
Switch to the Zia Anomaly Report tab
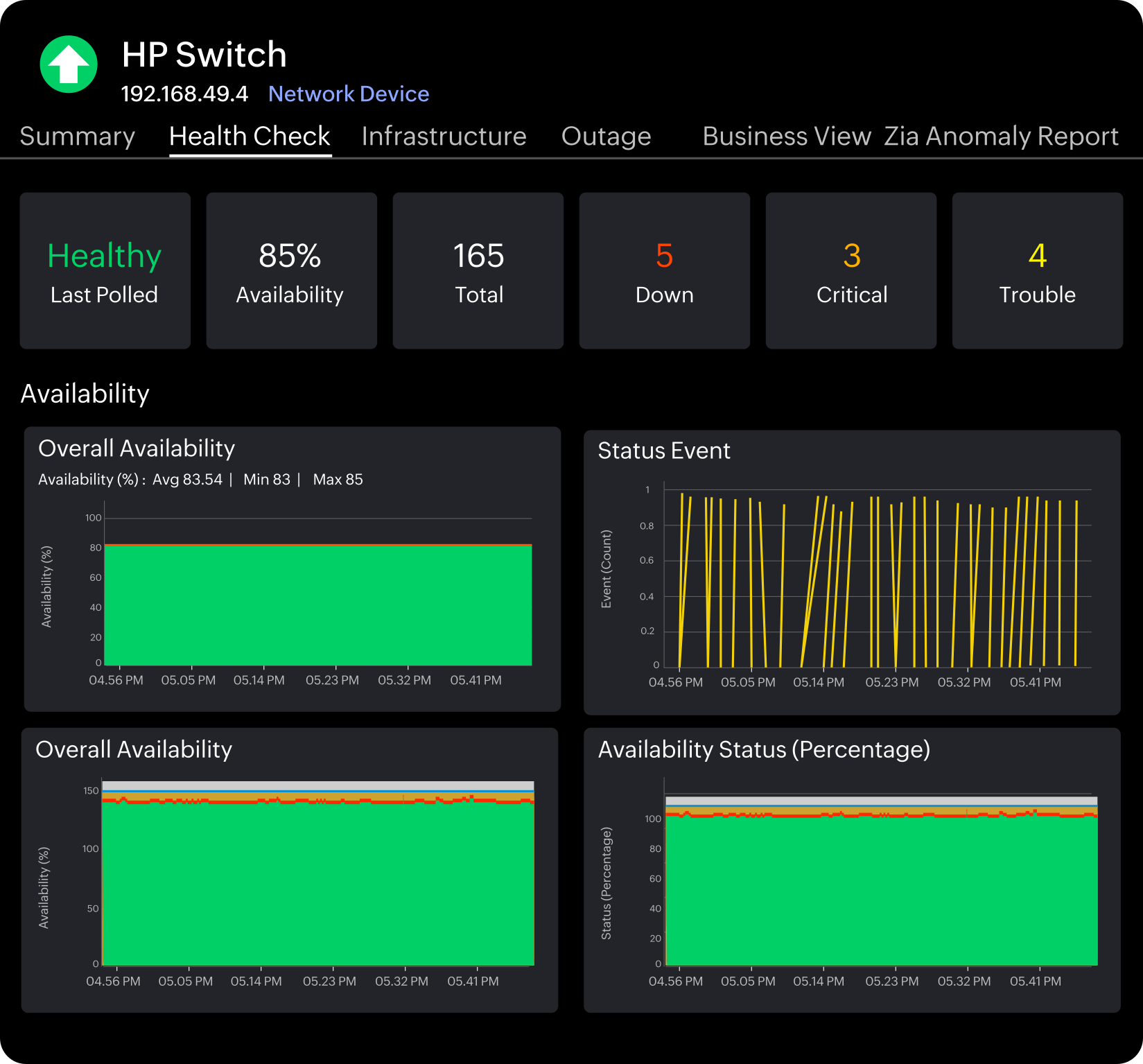[1000, 137]
